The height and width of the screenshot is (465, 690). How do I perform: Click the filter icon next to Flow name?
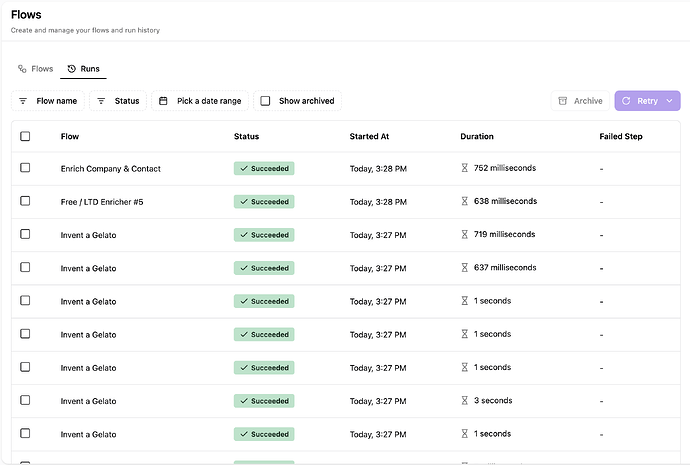(x=23, y=101)
